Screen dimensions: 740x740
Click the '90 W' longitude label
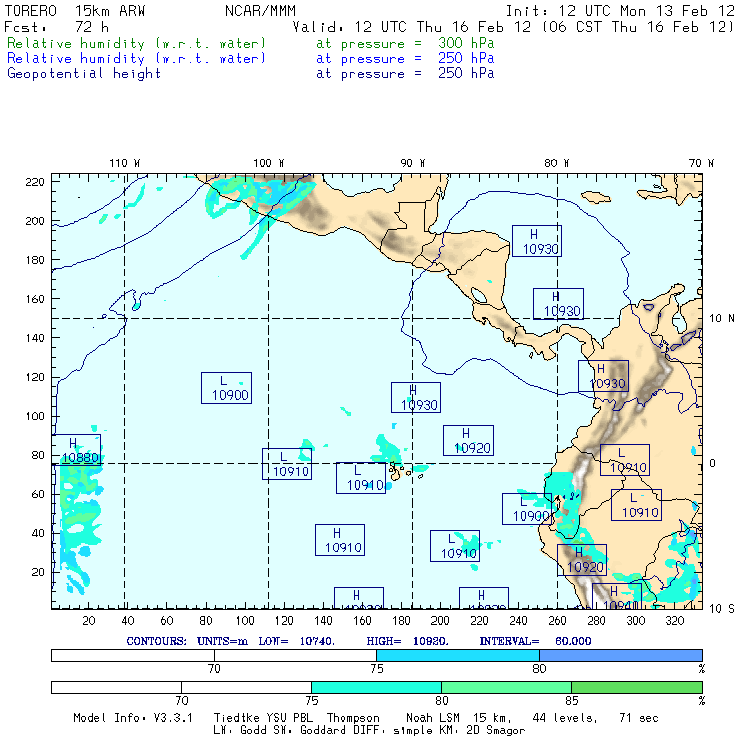coord(412,163)
